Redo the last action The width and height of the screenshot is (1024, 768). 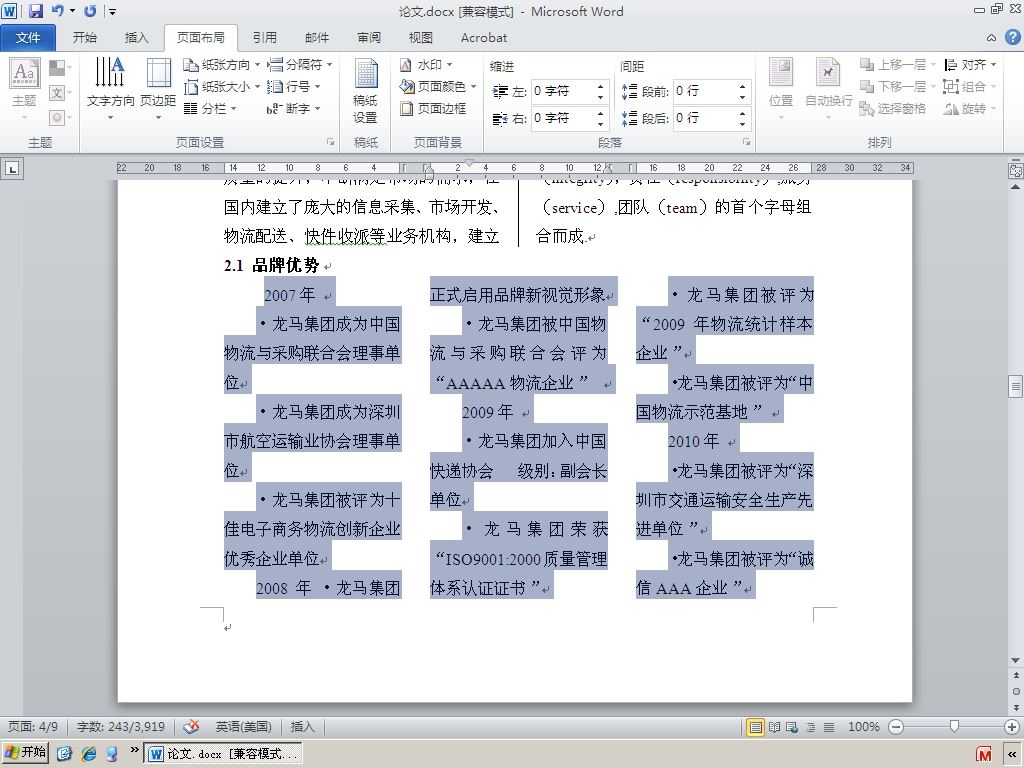tap(90, 10)
